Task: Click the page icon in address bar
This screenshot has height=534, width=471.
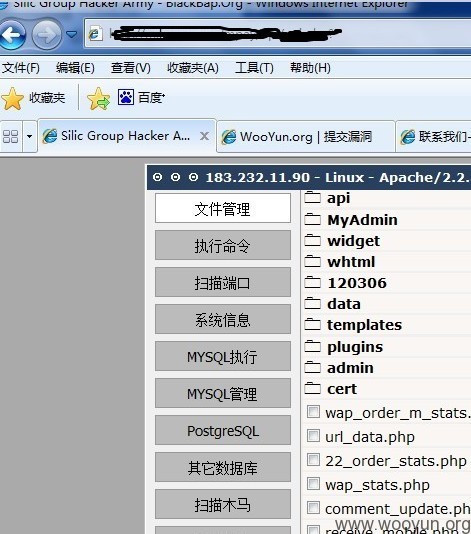Action: click(x=95, y=34)
